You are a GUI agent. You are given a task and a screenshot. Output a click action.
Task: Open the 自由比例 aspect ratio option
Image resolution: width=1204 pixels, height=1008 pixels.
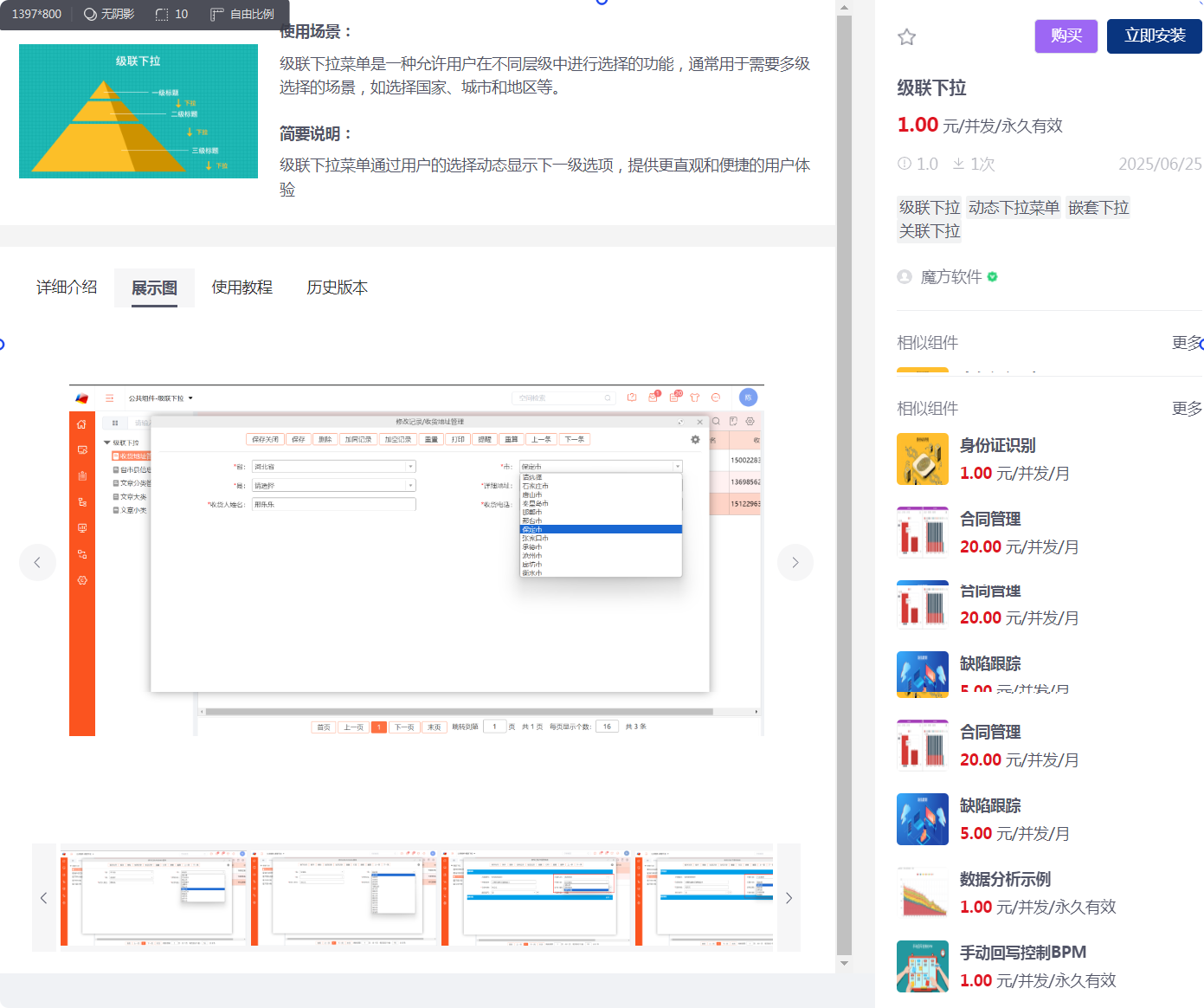pos(242,14)
